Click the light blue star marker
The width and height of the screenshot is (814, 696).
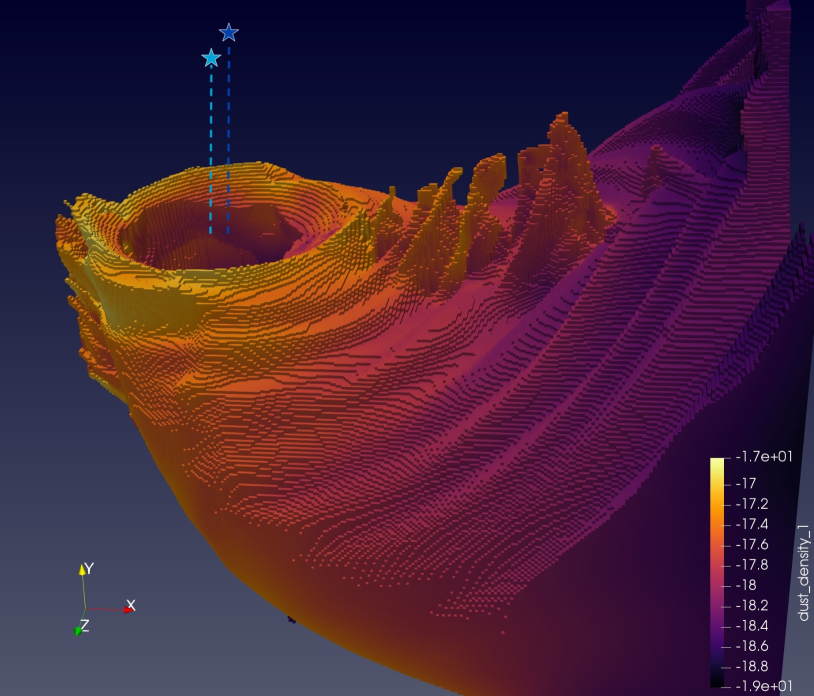(211, 58)
